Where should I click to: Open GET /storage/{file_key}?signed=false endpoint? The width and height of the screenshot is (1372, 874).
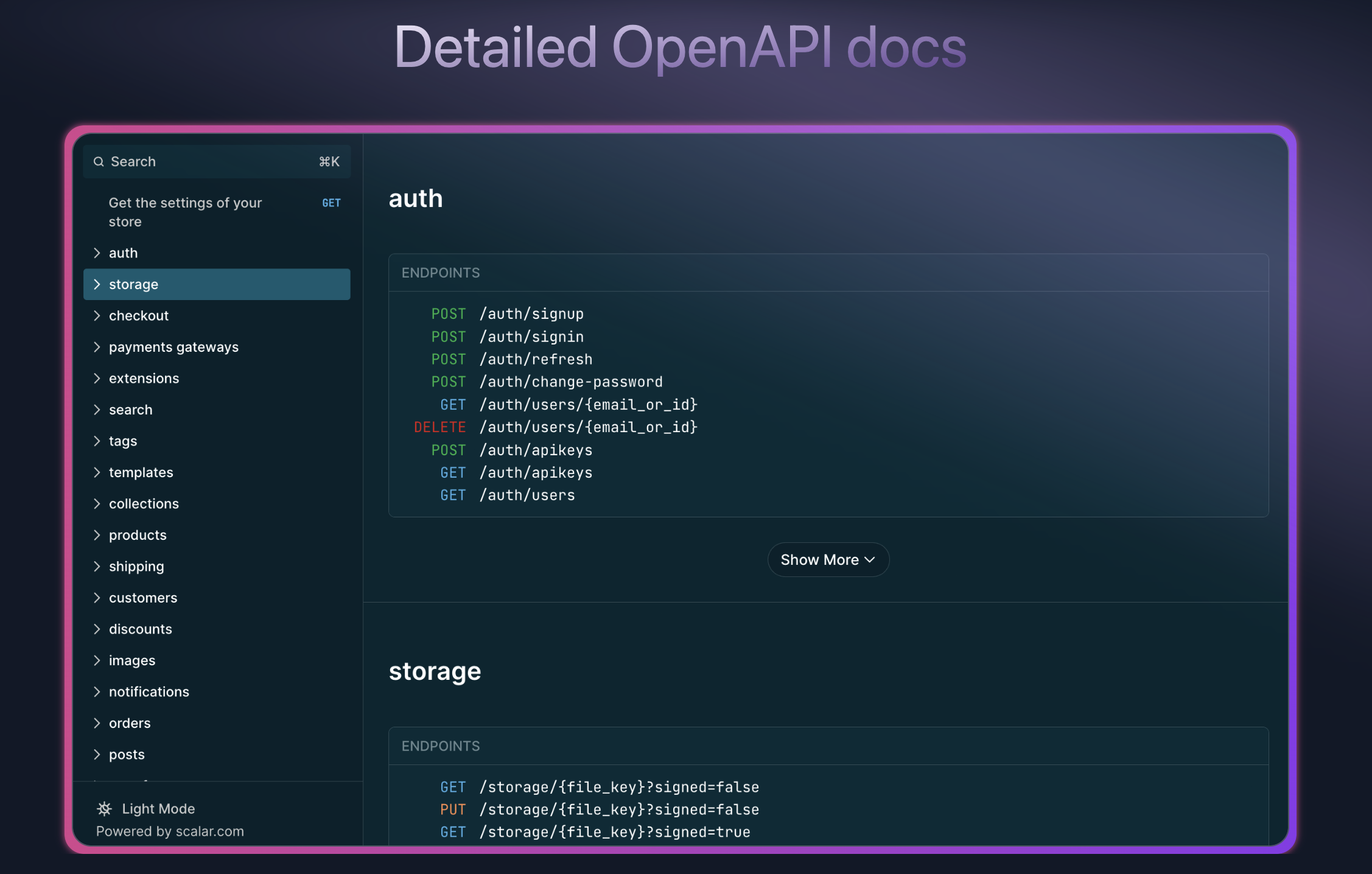tap(600, 787)
